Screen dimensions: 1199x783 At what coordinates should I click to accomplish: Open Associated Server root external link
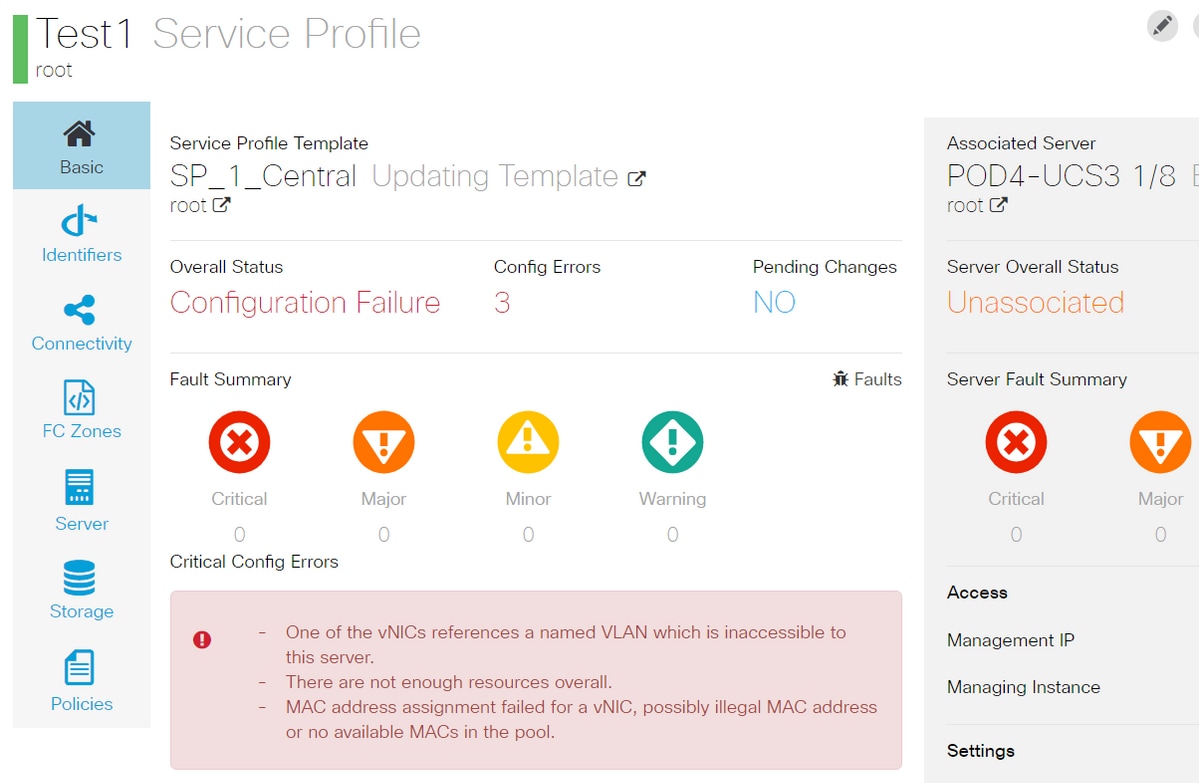[x=998, y=205]
